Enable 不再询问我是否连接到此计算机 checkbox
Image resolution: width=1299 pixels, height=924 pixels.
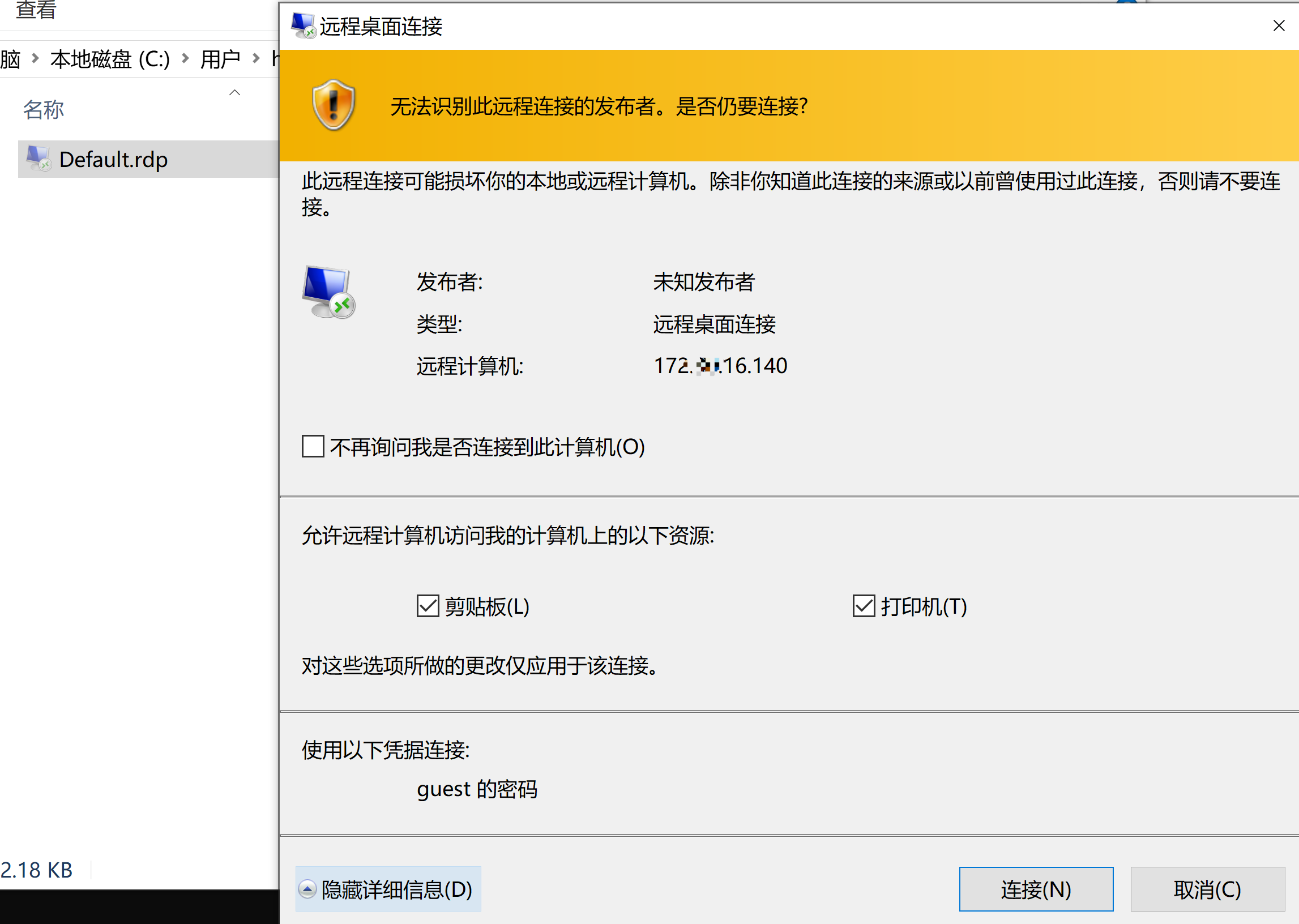pos(313,447)
